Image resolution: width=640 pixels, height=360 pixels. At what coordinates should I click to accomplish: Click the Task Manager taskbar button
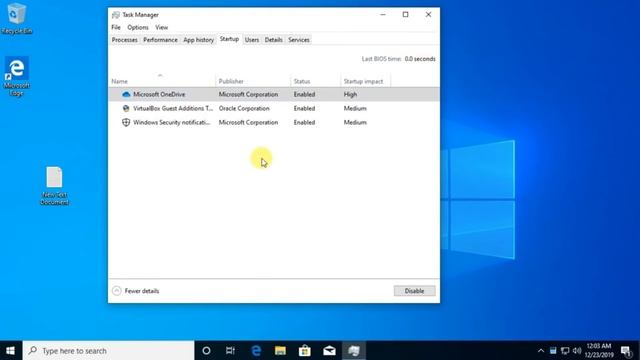(354, 351)
